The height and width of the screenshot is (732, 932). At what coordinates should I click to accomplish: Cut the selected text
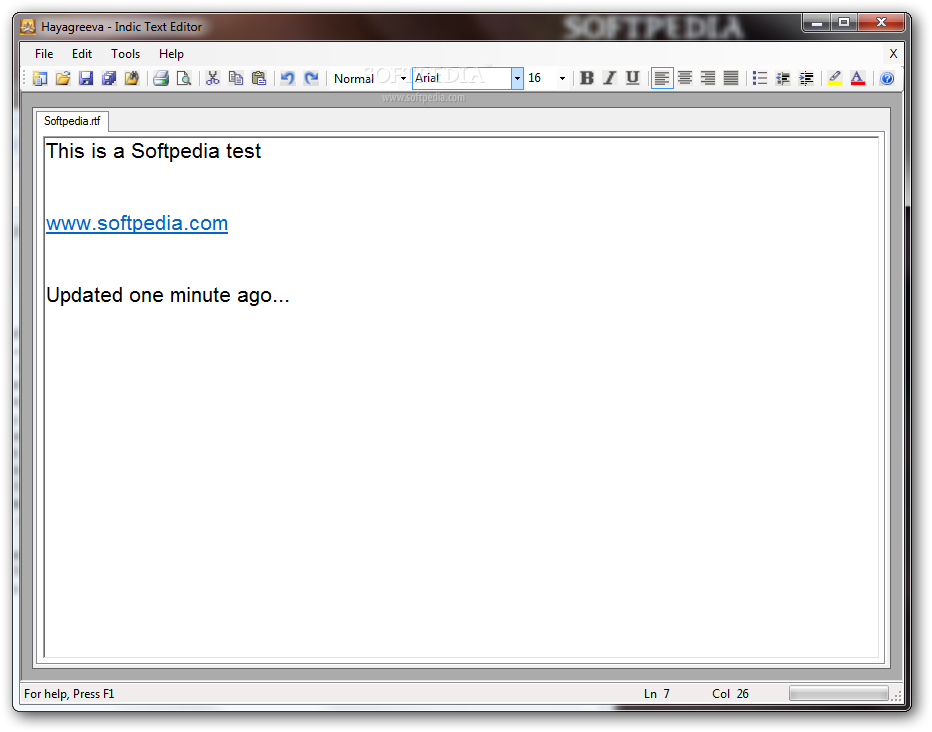(x=213, y=78)
